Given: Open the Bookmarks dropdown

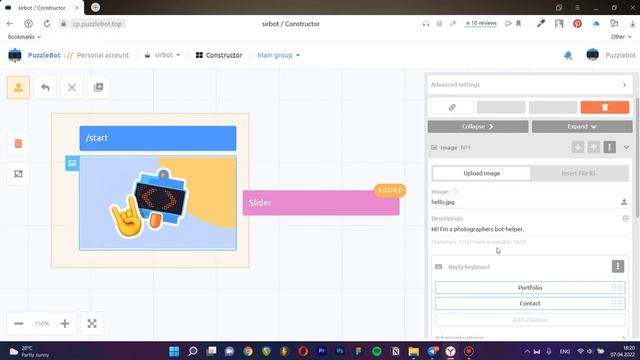Looking at the screenshot, I should click(x=24, y=37).
